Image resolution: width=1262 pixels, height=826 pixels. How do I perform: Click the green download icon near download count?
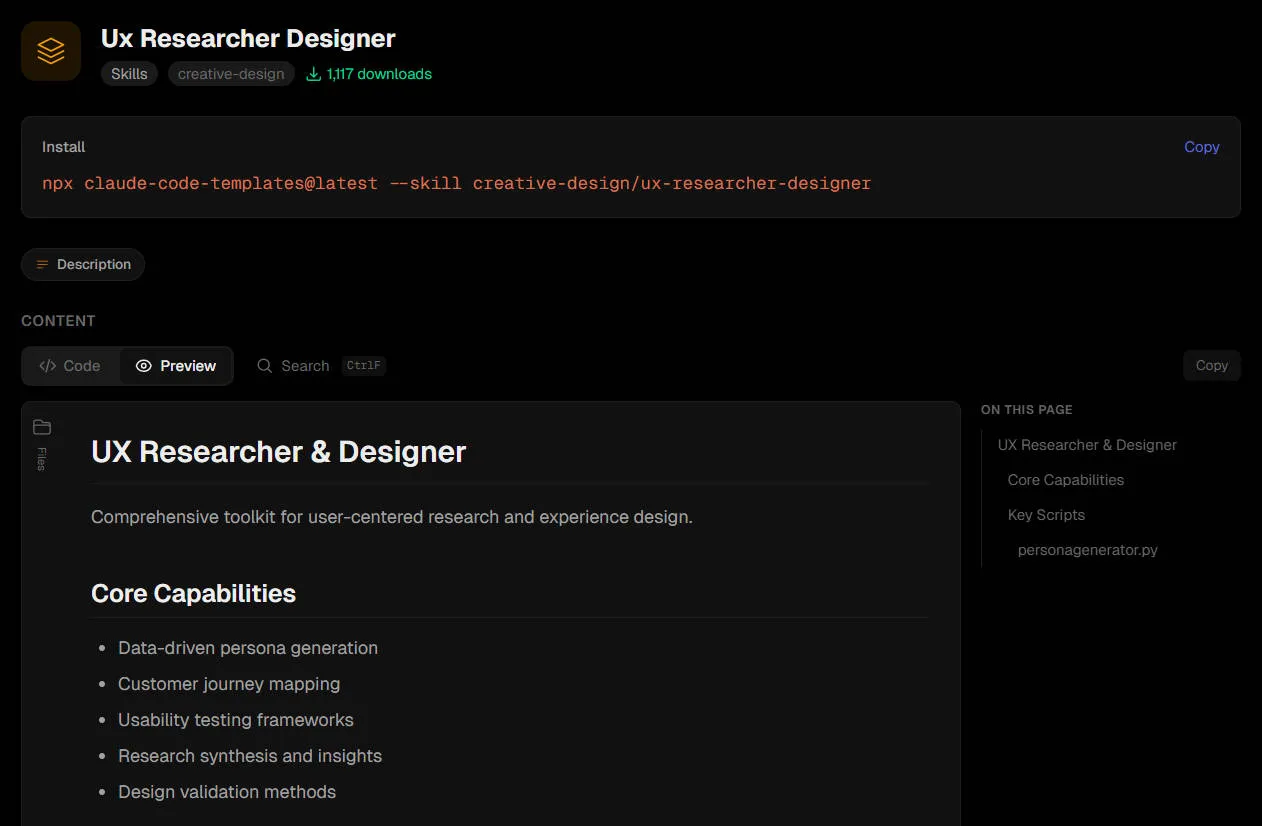[x=312, y=74]
